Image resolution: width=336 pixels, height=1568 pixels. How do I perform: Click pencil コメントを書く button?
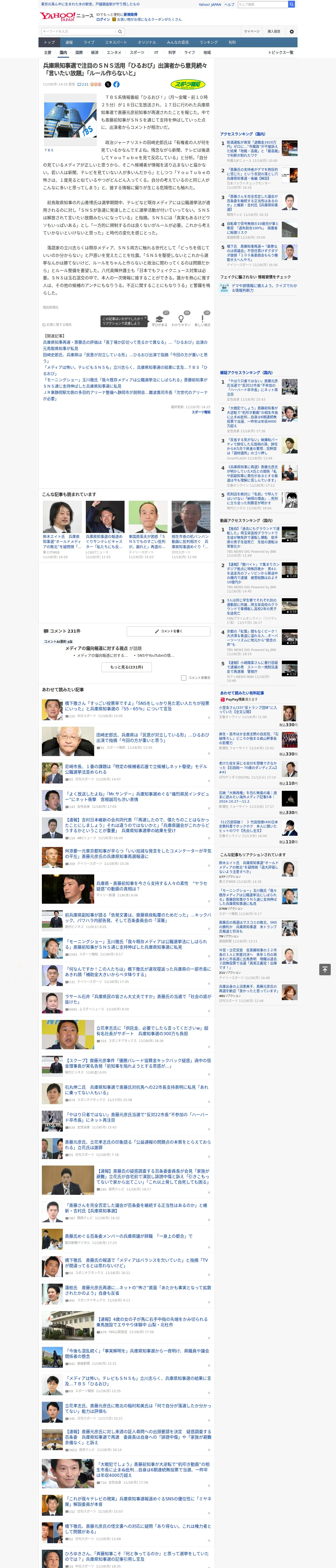pos(169,631)
